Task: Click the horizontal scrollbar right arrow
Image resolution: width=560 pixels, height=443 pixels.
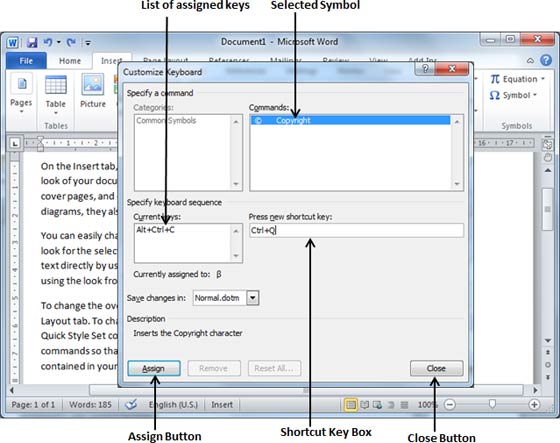Action: 535,390
